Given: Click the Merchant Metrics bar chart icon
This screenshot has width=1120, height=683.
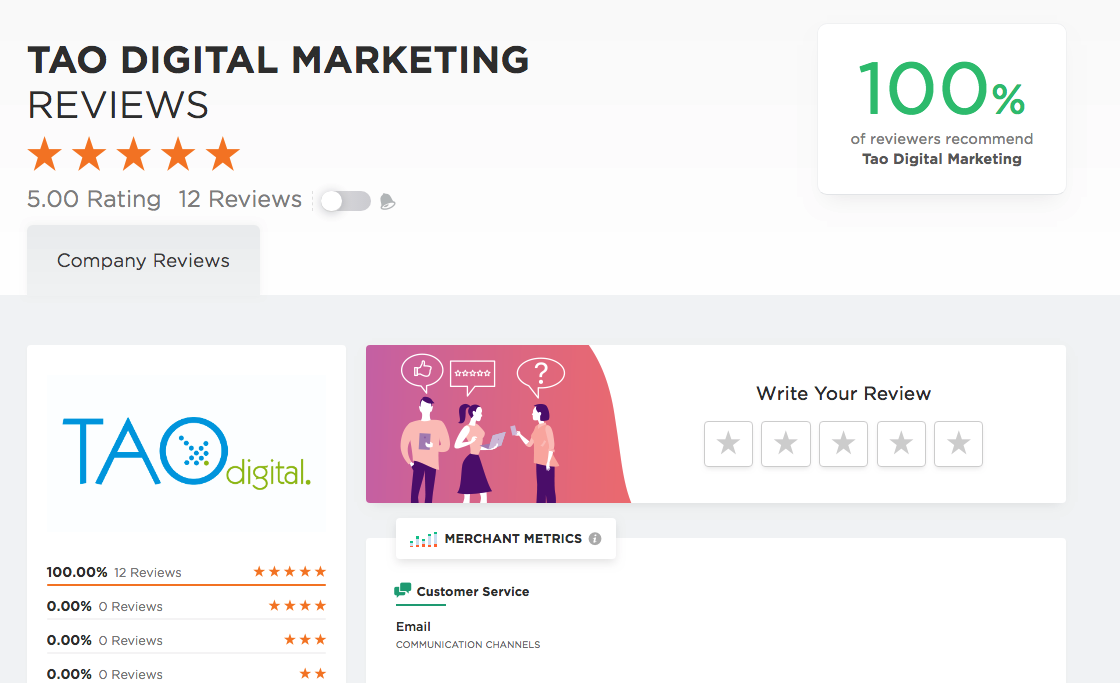Looking at the screenshot, I should pos(423,539).
